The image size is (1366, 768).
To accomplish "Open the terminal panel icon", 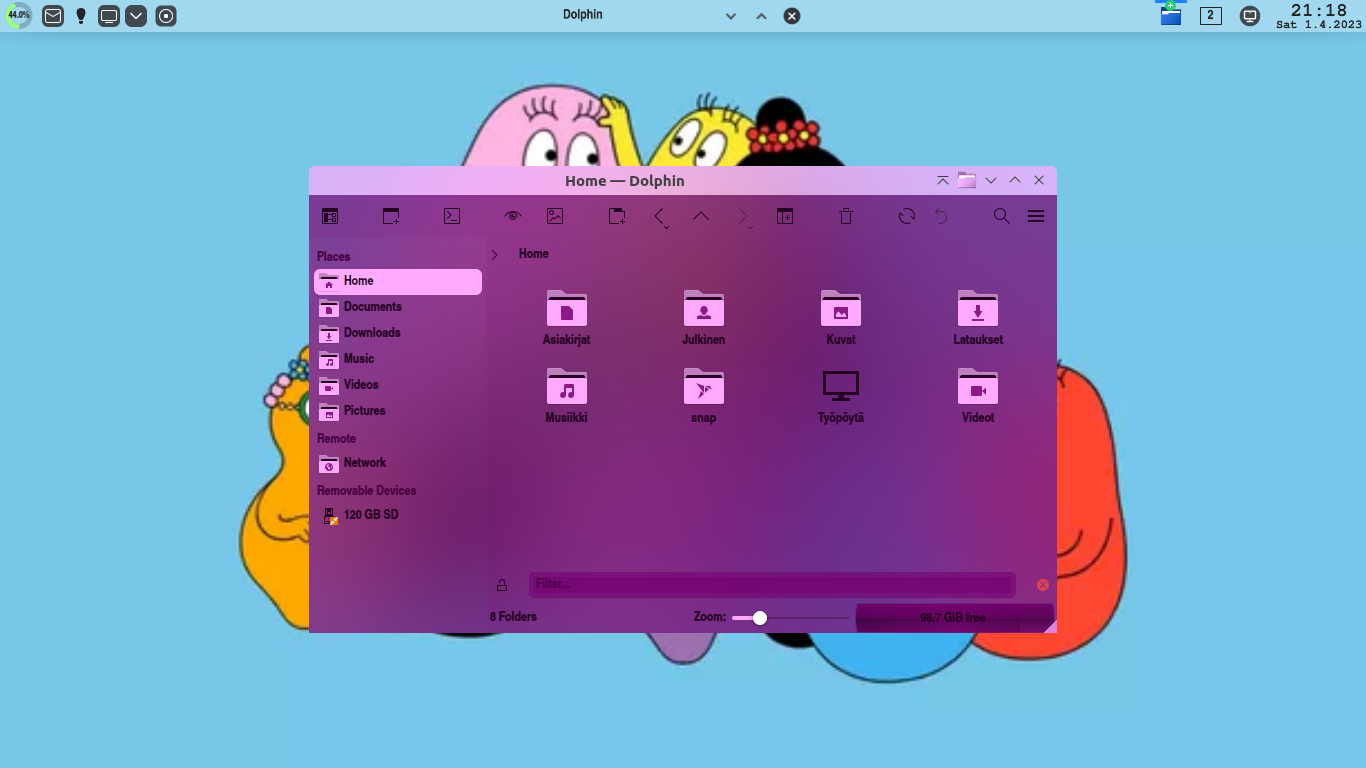I will click(452, 216).
